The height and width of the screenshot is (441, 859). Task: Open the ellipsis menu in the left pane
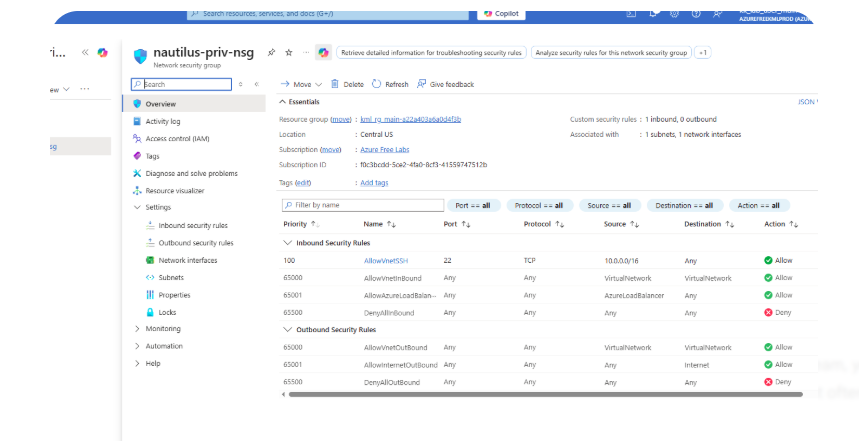[84, 89]
